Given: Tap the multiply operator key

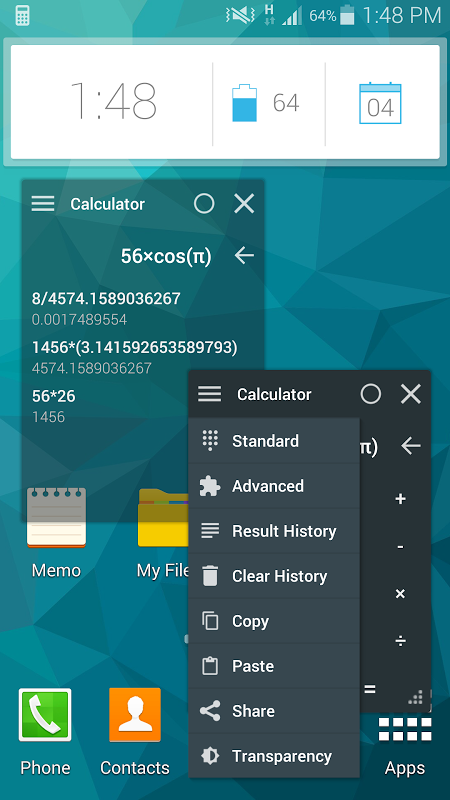Looking at the screenshot, I should 401,593.
